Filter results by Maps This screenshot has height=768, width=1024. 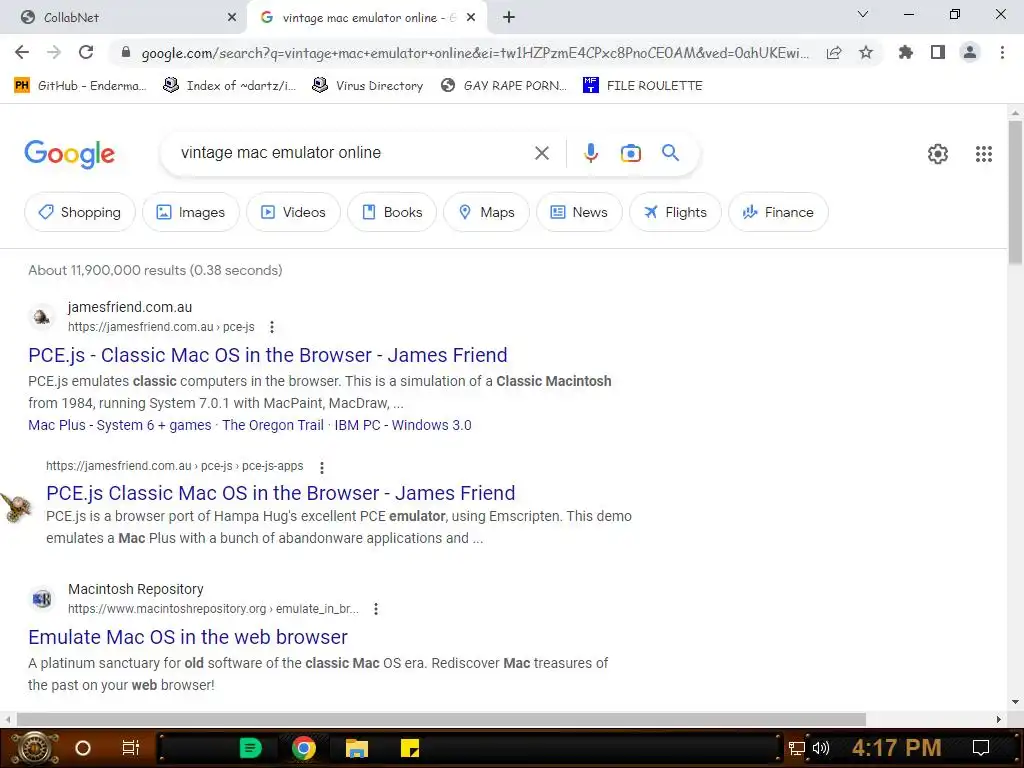tap(487, 212)
